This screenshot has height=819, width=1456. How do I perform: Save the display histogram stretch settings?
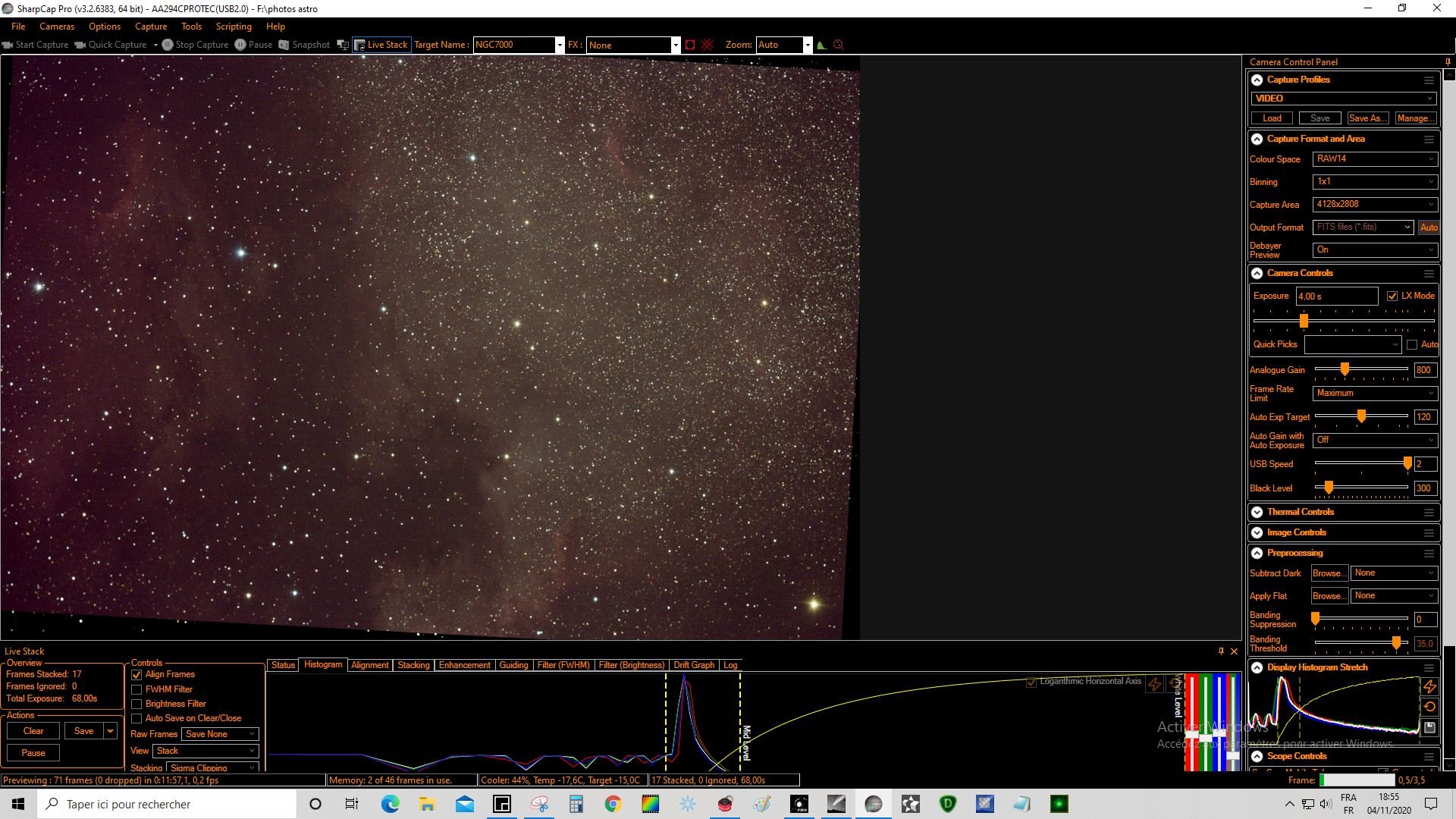tap(1429, 727)
